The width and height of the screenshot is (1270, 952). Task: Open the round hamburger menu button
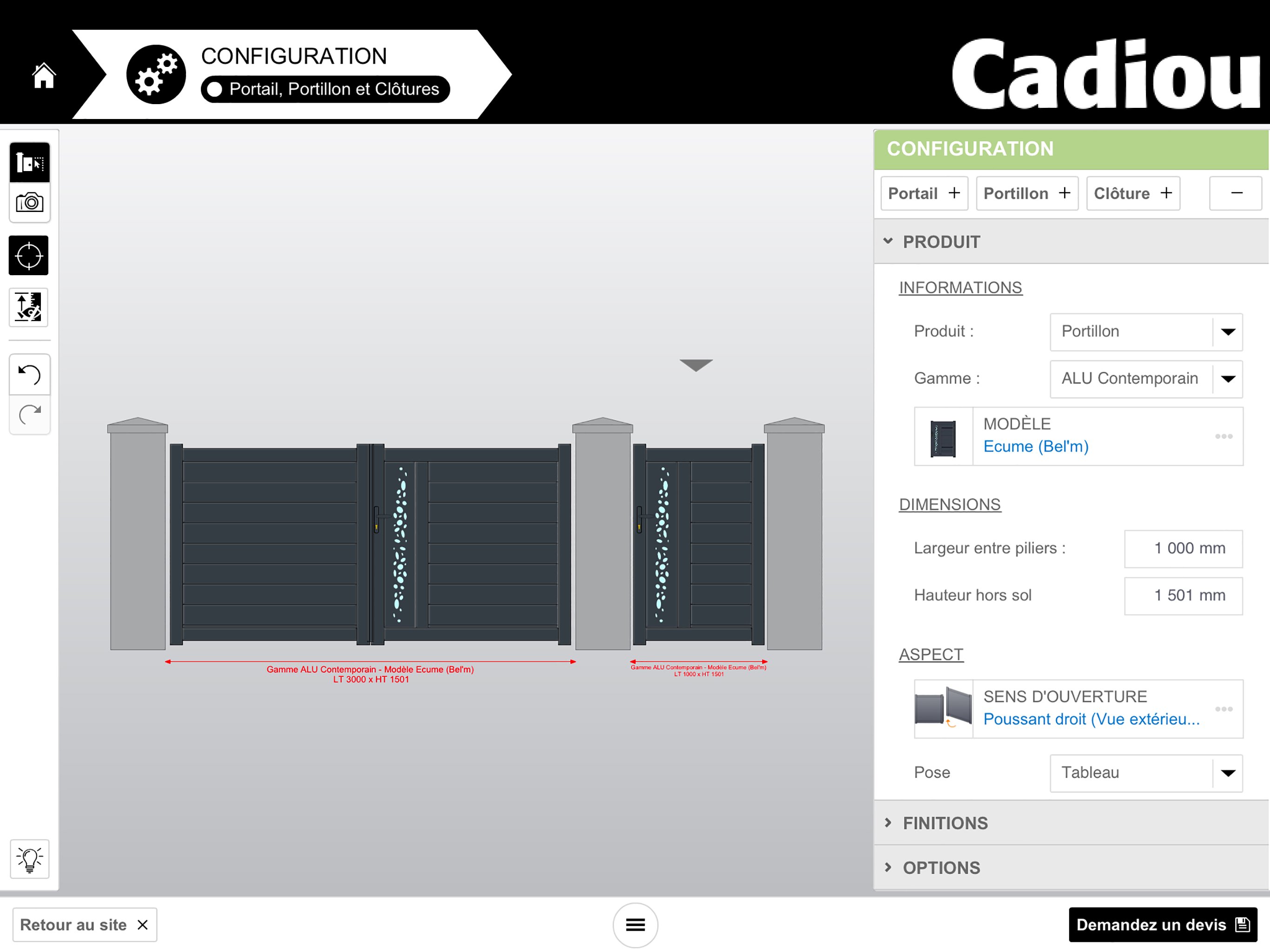635,925
